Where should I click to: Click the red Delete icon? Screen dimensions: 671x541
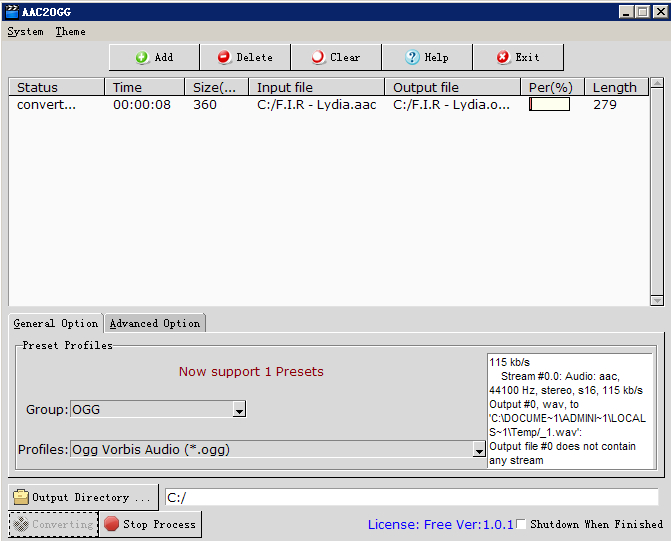click(224, 57)
